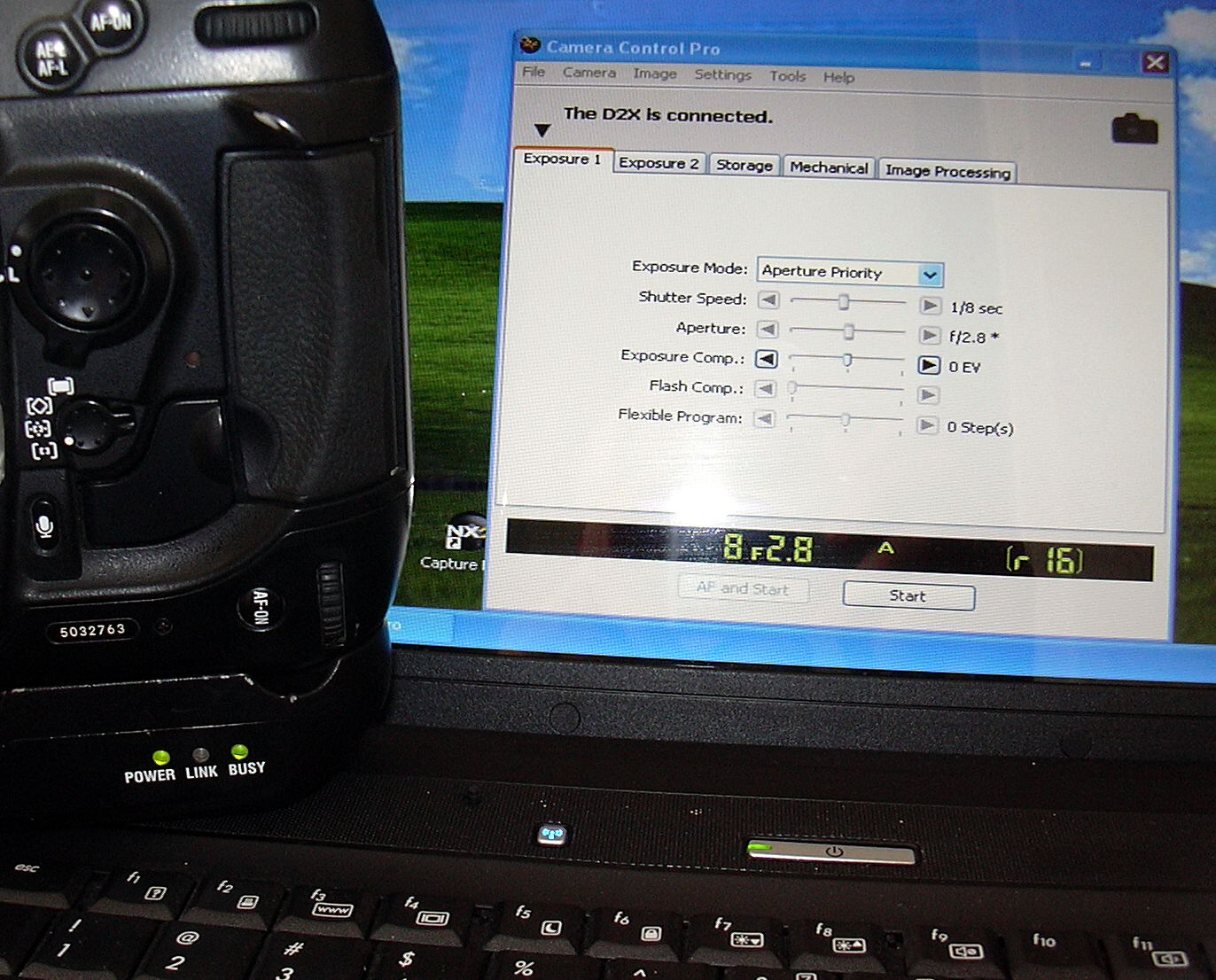
Task: Click Flexible Program right arrow
Action: point(927,425)
